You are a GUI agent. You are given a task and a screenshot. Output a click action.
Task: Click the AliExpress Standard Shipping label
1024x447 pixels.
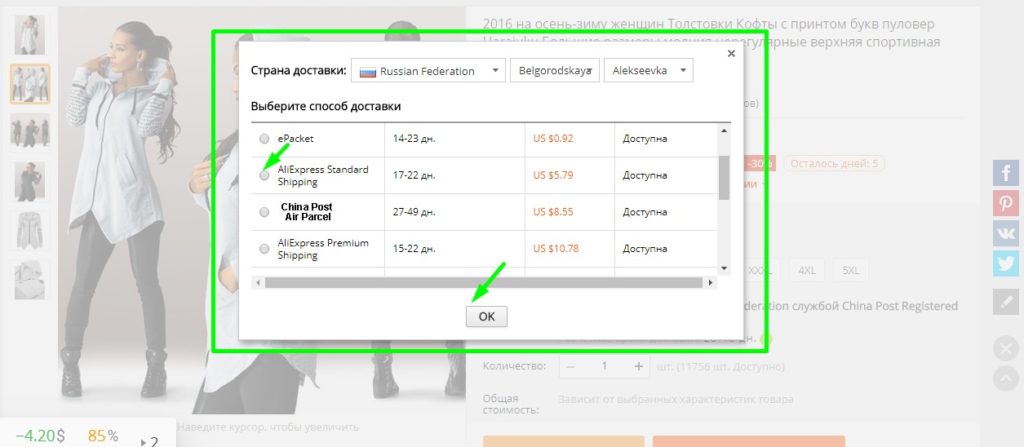(x=323, y=175)
